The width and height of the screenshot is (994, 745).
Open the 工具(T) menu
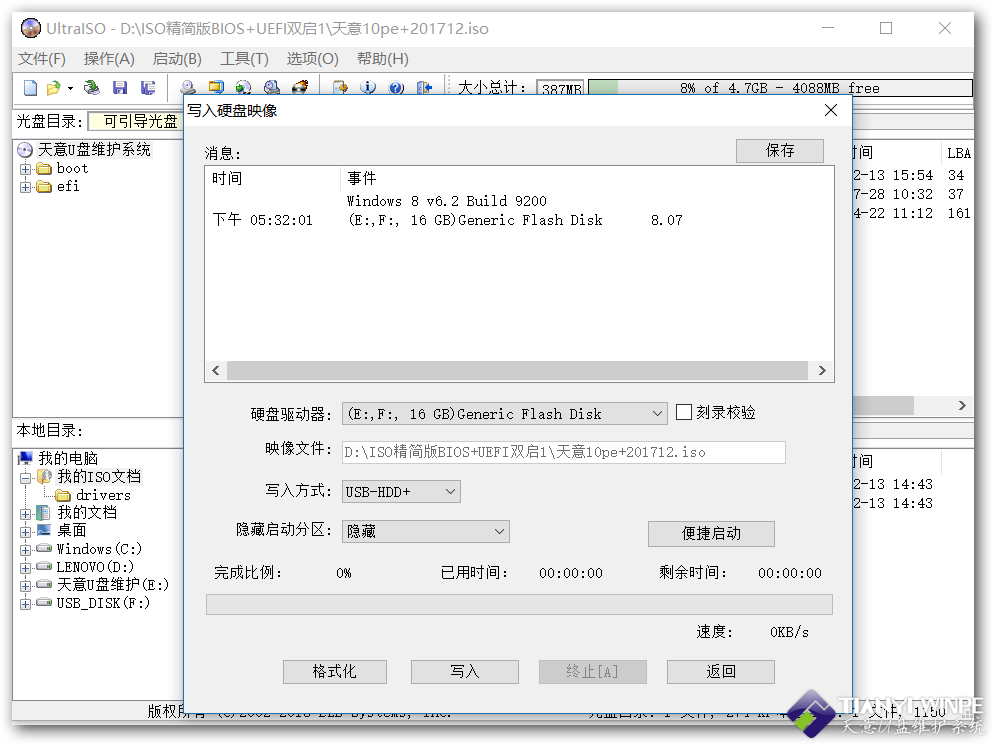(245, 59)
